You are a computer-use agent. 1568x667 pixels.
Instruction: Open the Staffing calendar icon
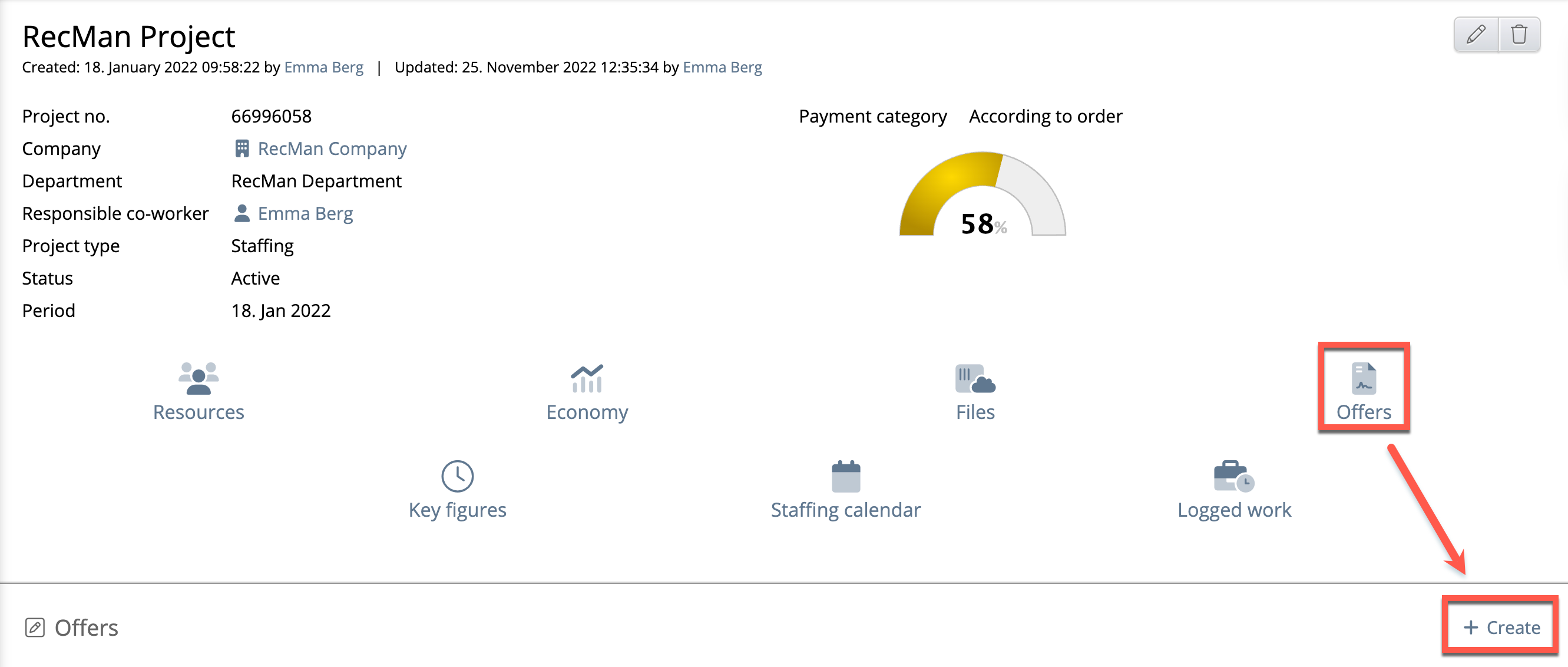[x=845, y=476]
